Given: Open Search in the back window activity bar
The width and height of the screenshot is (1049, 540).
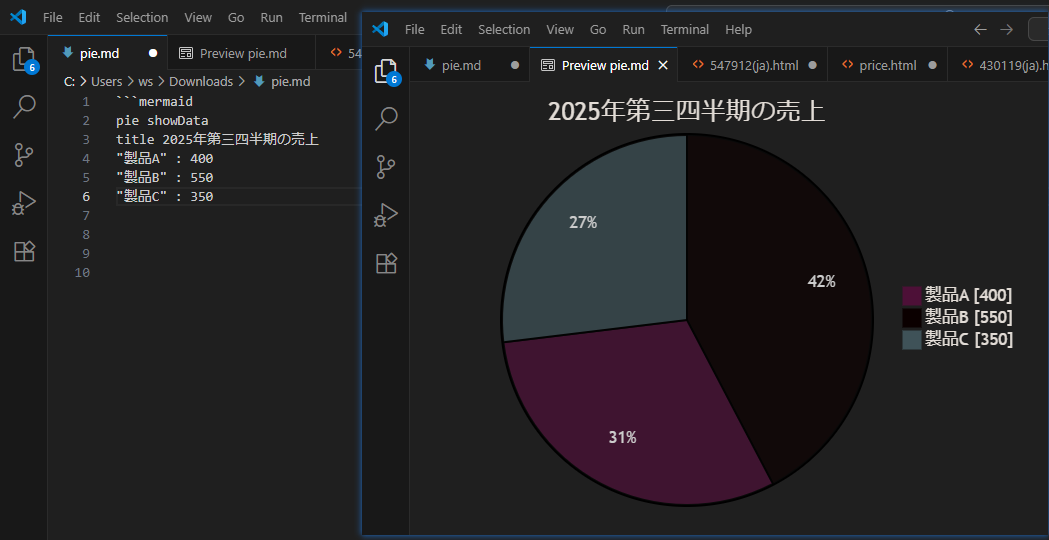Looking at the screenshot, I should (x=24, y=107).
